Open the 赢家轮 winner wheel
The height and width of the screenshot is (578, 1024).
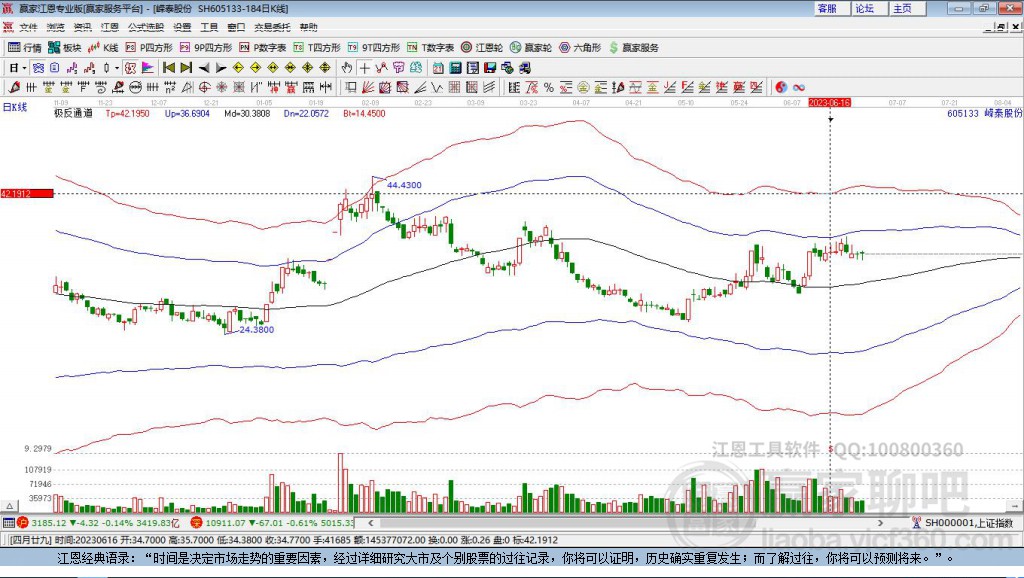(x=531, y=48)
